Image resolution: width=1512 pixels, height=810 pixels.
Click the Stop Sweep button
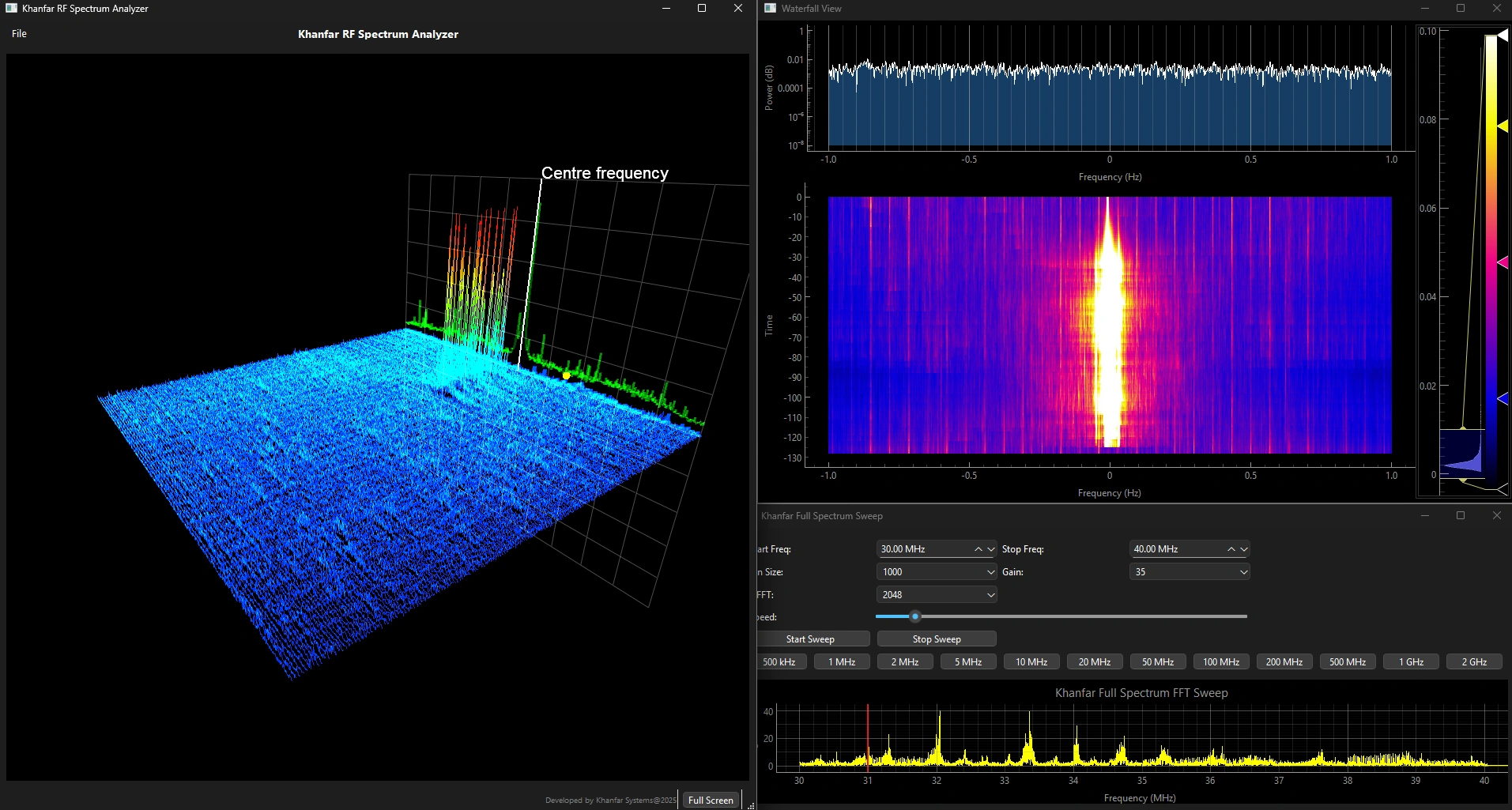[x=936, y=639]
